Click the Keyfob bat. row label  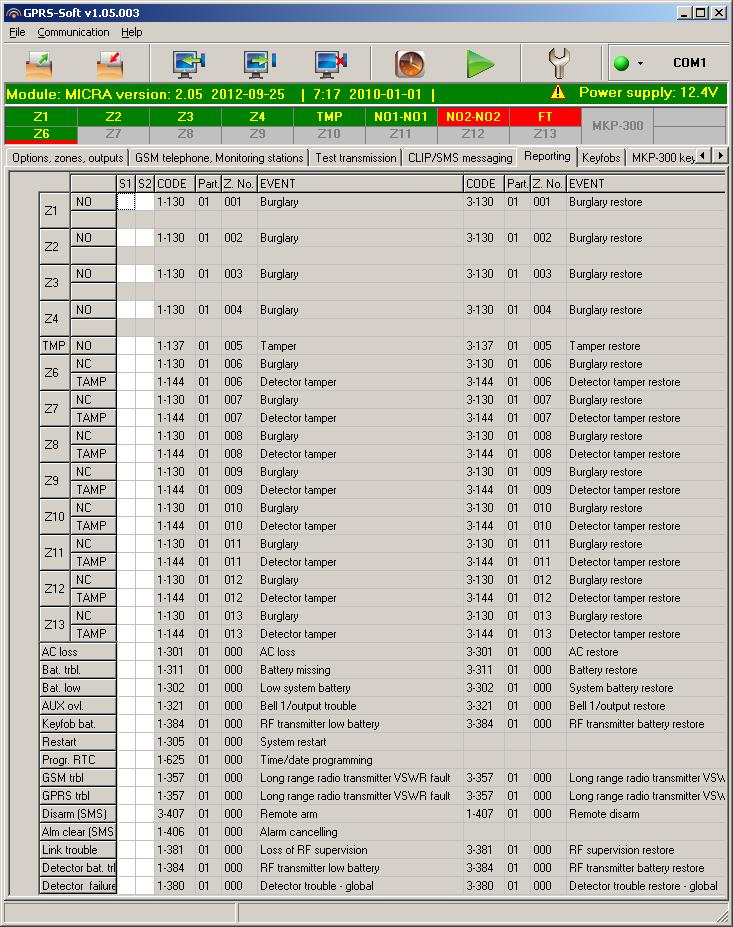click(77, 724)
